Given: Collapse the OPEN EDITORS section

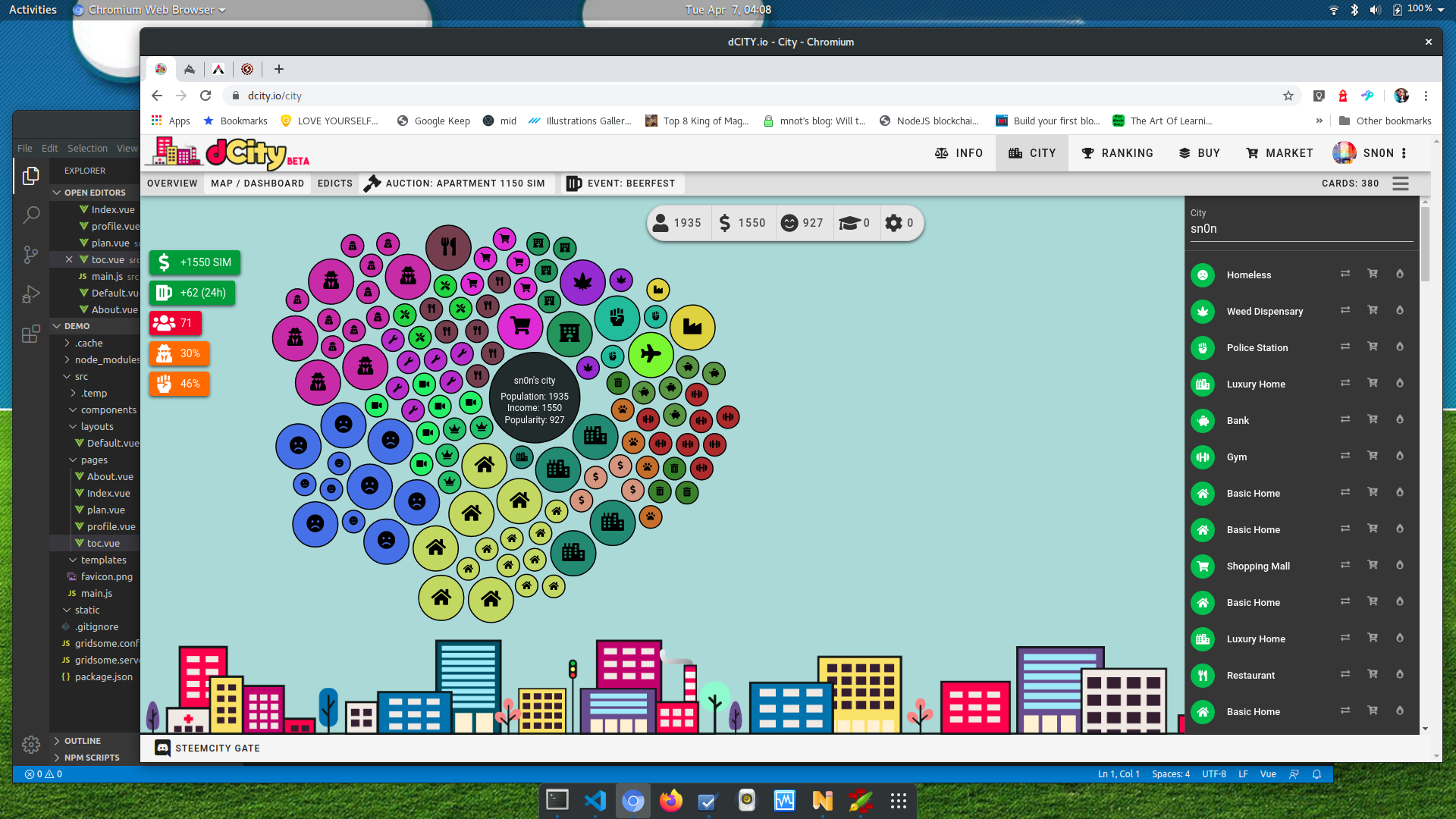Looking at the screenshot, I should point(57,193).
